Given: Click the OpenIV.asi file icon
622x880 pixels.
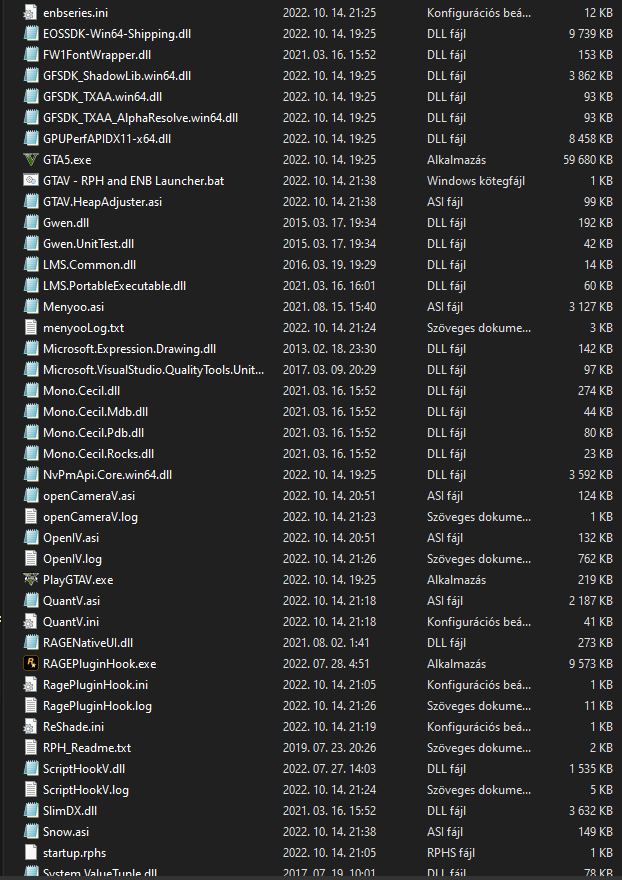Looking at the screenshot, I should [30, 538].
